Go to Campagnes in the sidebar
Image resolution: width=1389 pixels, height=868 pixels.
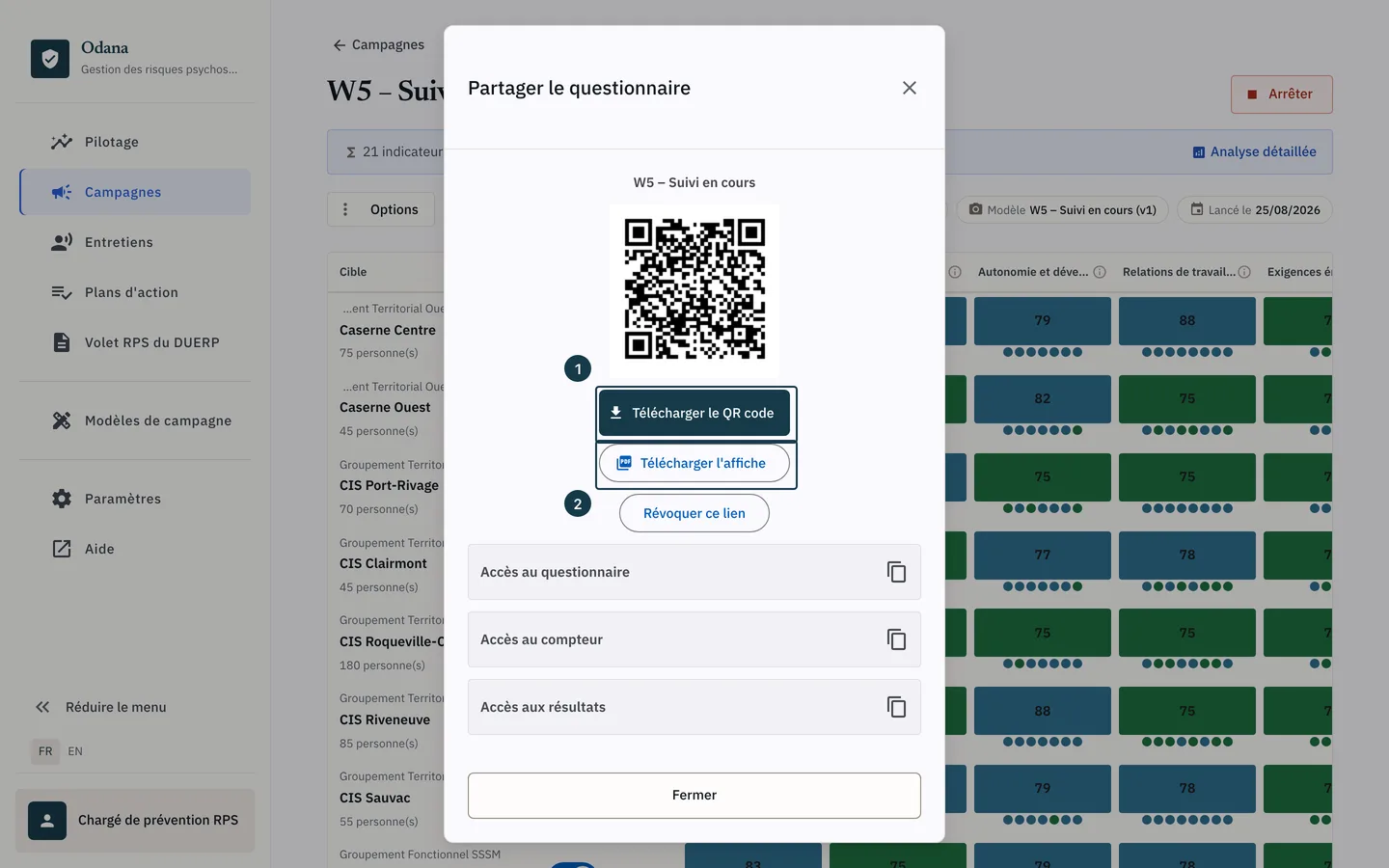coord(135,192)
